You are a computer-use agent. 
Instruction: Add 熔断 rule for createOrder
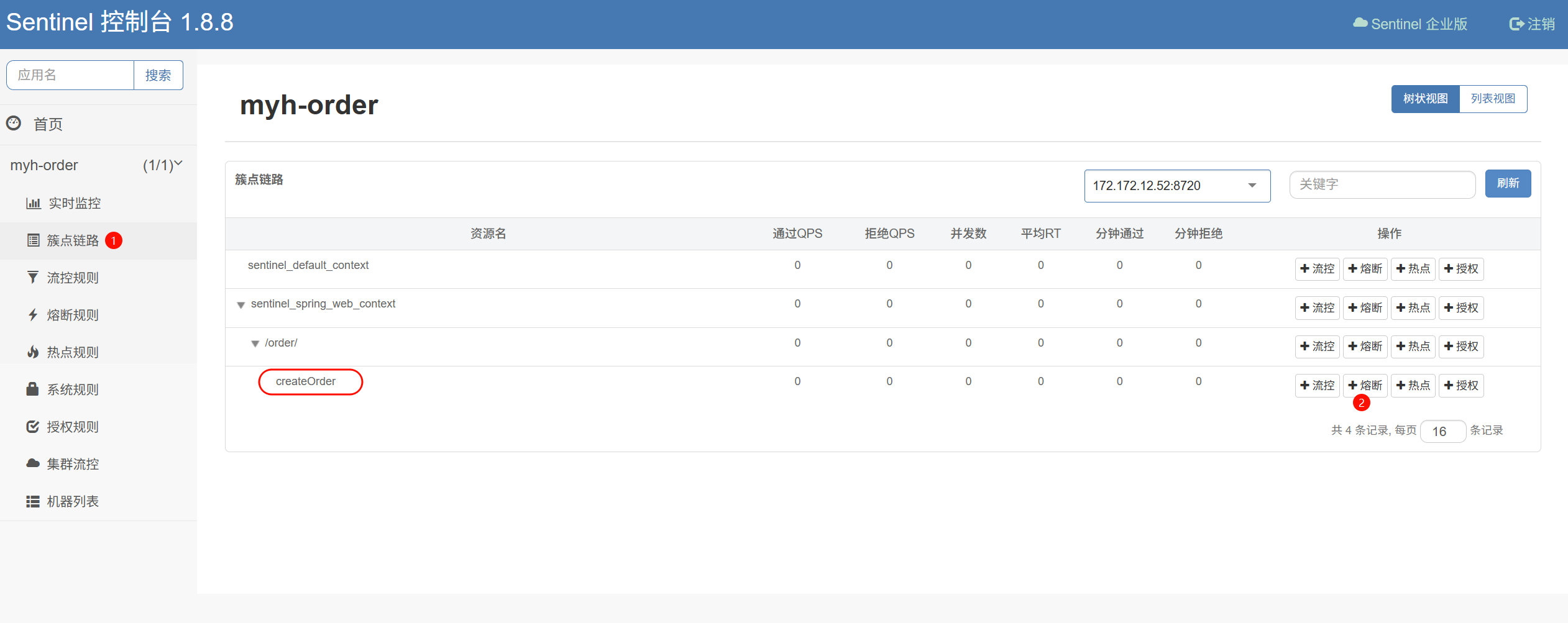click(1365, 385)
